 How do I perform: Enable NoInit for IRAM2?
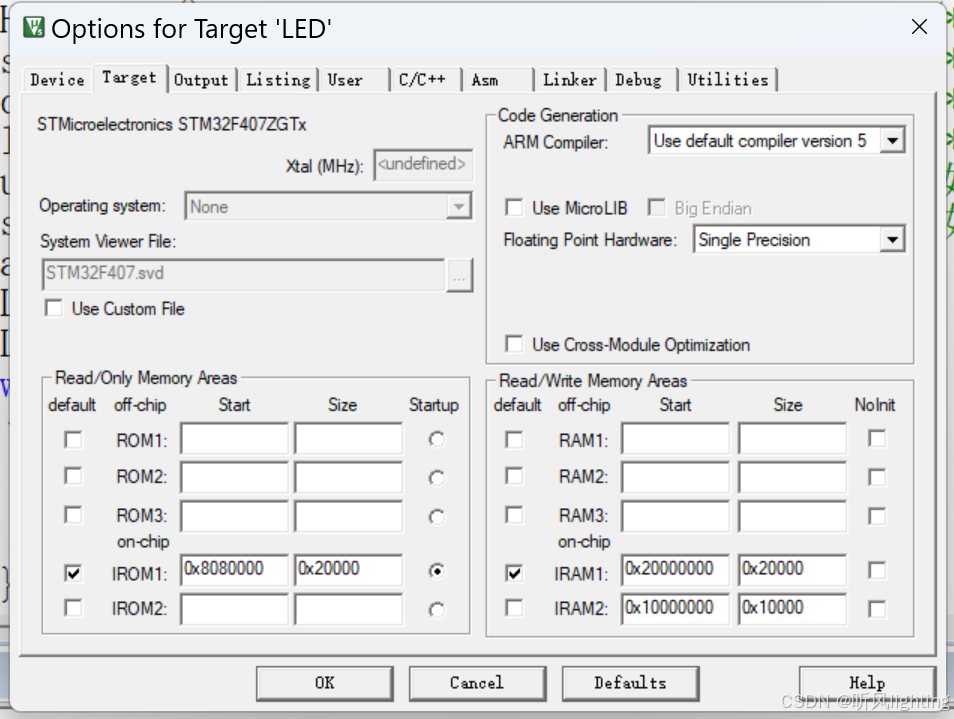coord(877,609)
